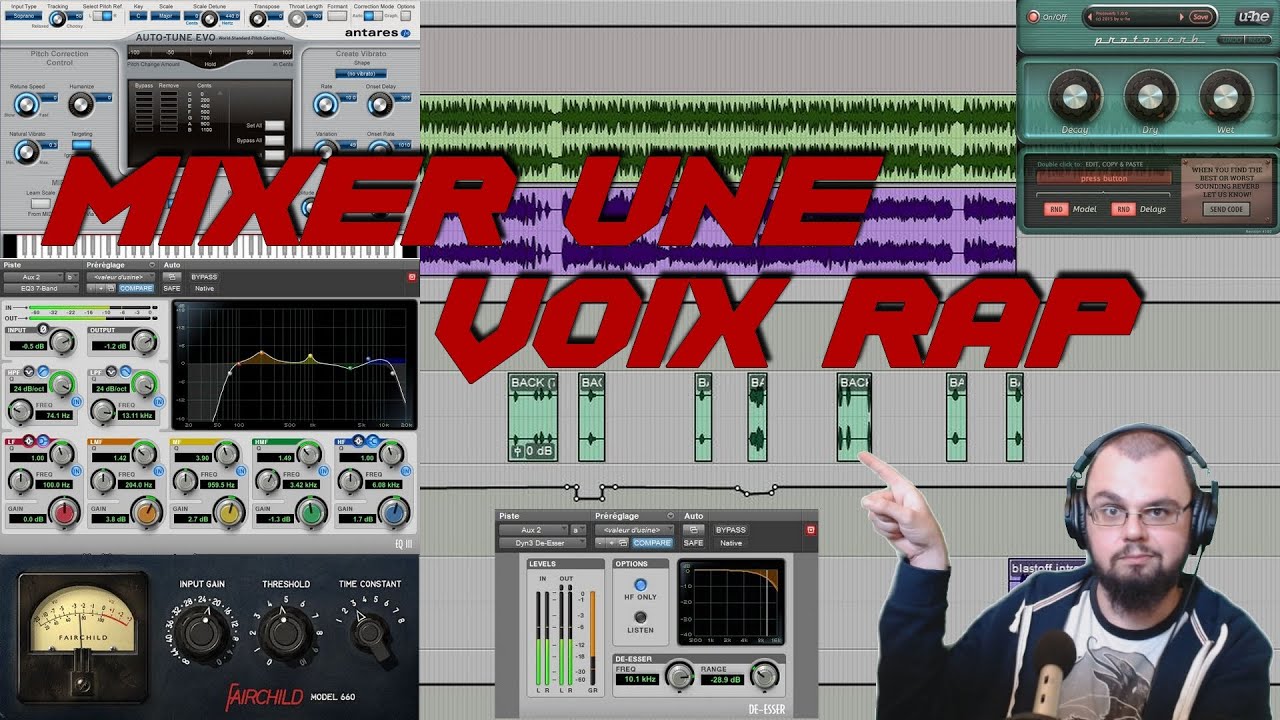Click the red target icon in EQ3 plugin header
This screenshot has height=720, width=1280.
click(411, 277)
